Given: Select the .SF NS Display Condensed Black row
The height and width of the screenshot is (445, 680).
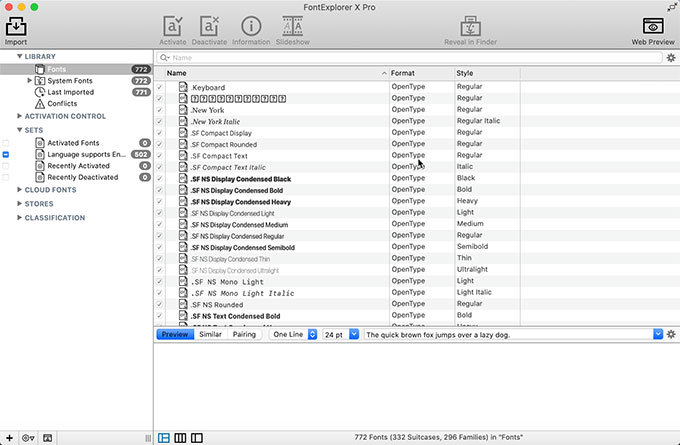Looking at the screenshot, I should point(417,178).
